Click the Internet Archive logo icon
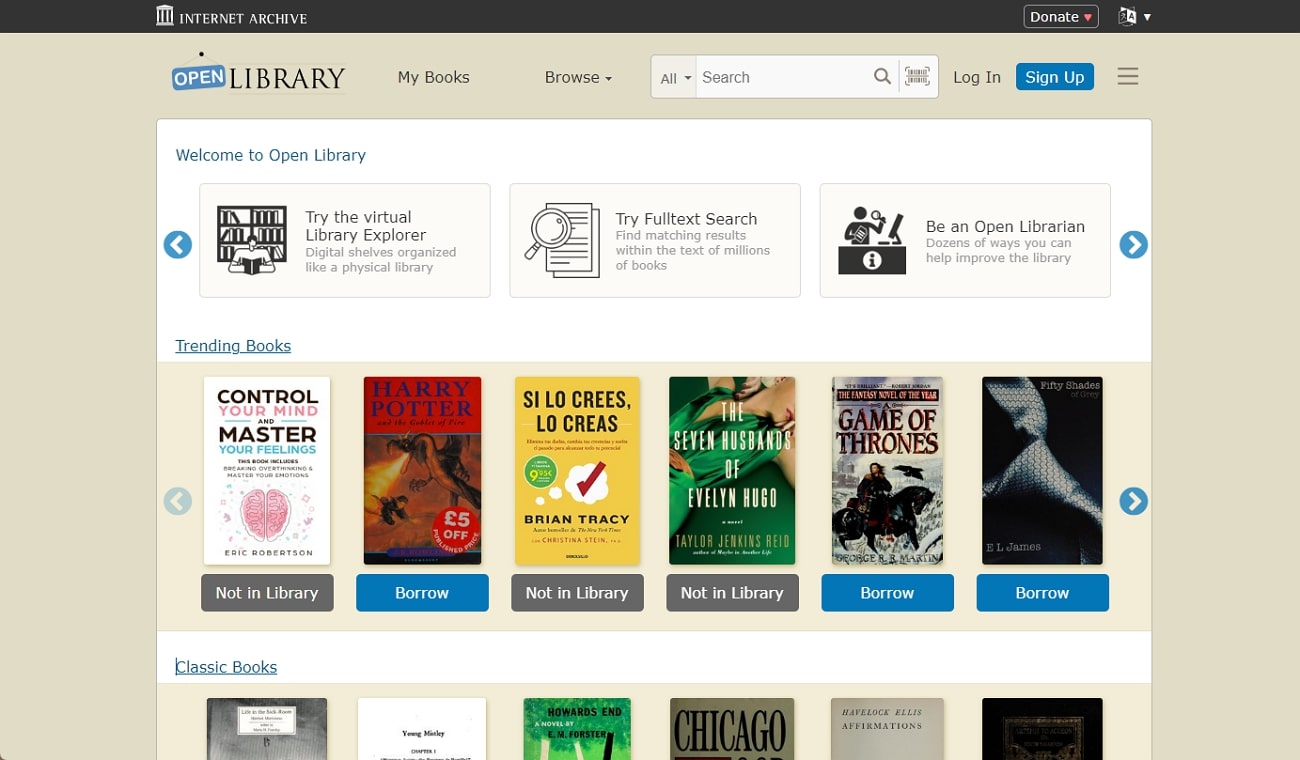 [x=165, y=16]
